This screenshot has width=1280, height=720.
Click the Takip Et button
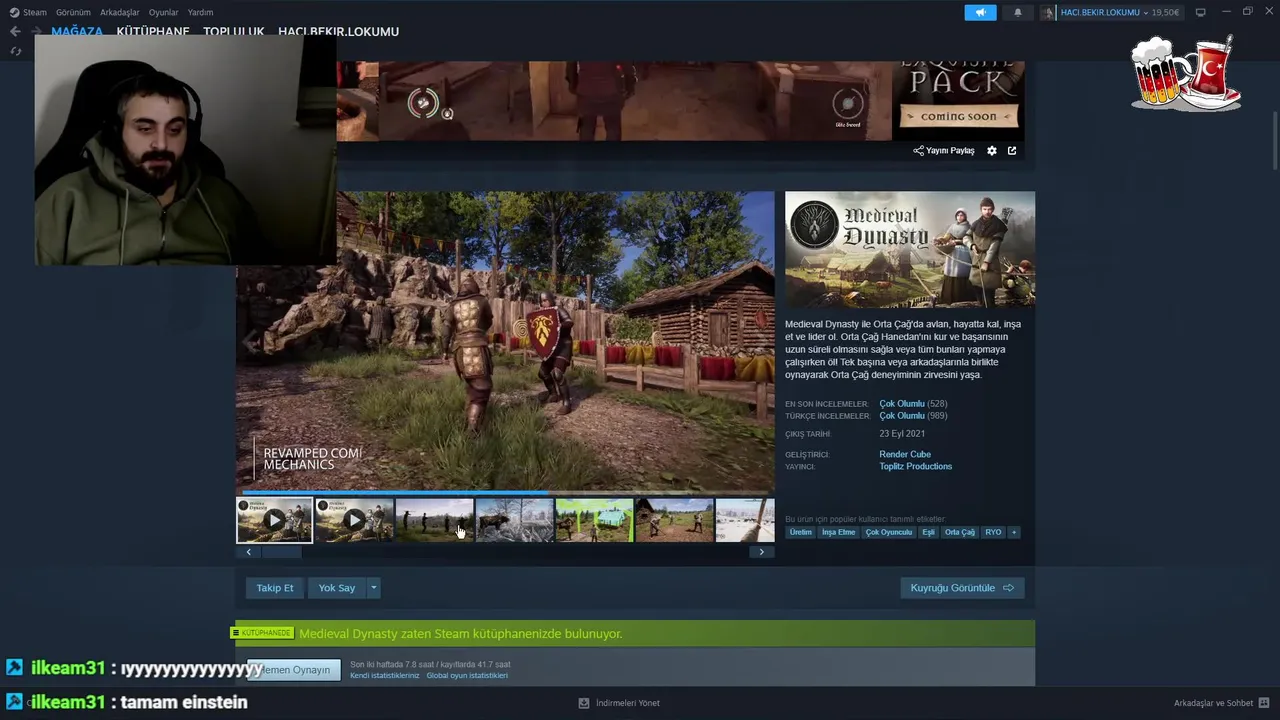pyautogui.click(x=275, y=588)
